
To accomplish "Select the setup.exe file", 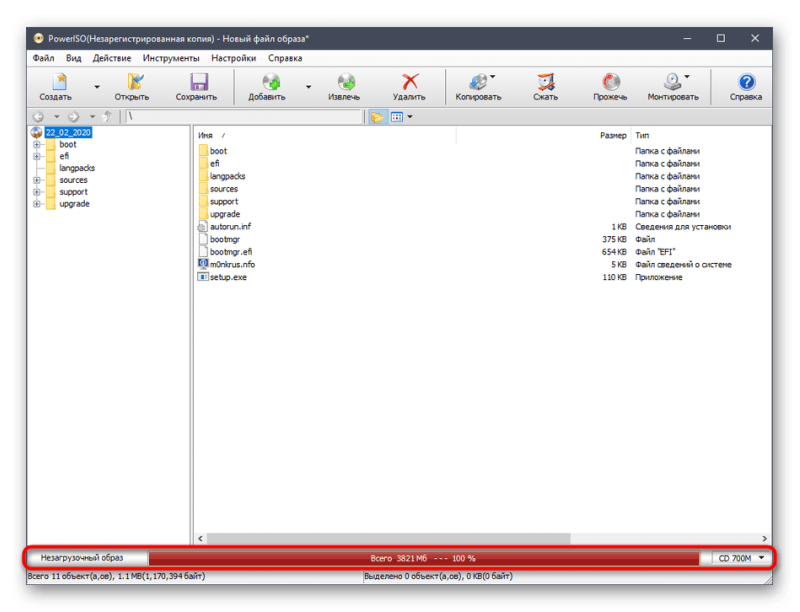I will coord(228,277).
